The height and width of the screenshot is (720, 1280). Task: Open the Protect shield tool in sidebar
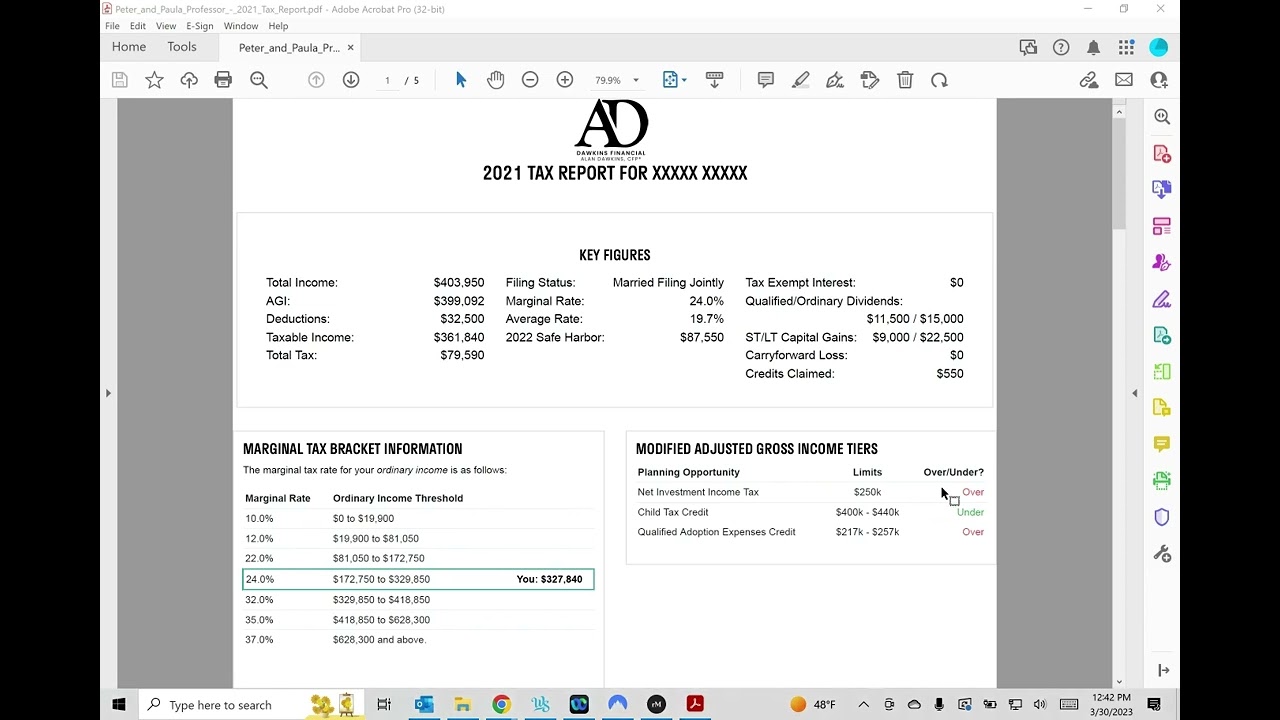tap(1162, 517)
